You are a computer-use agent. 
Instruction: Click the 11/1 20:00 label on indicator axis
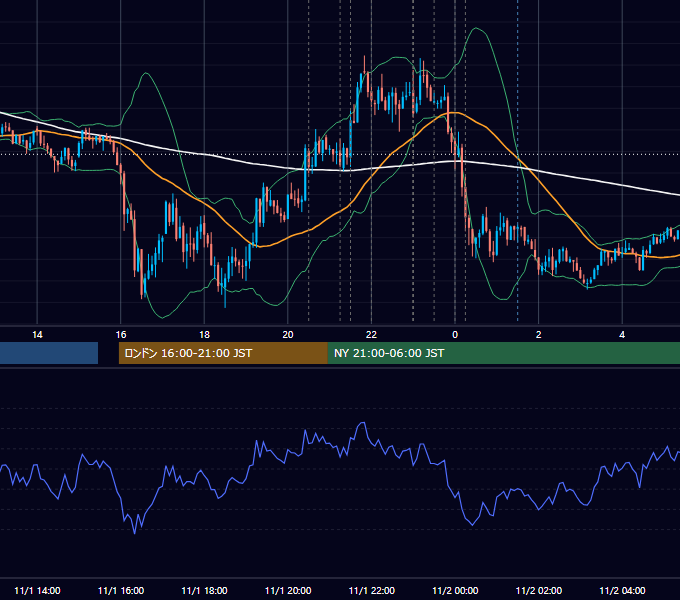click(x=288, y=590)
